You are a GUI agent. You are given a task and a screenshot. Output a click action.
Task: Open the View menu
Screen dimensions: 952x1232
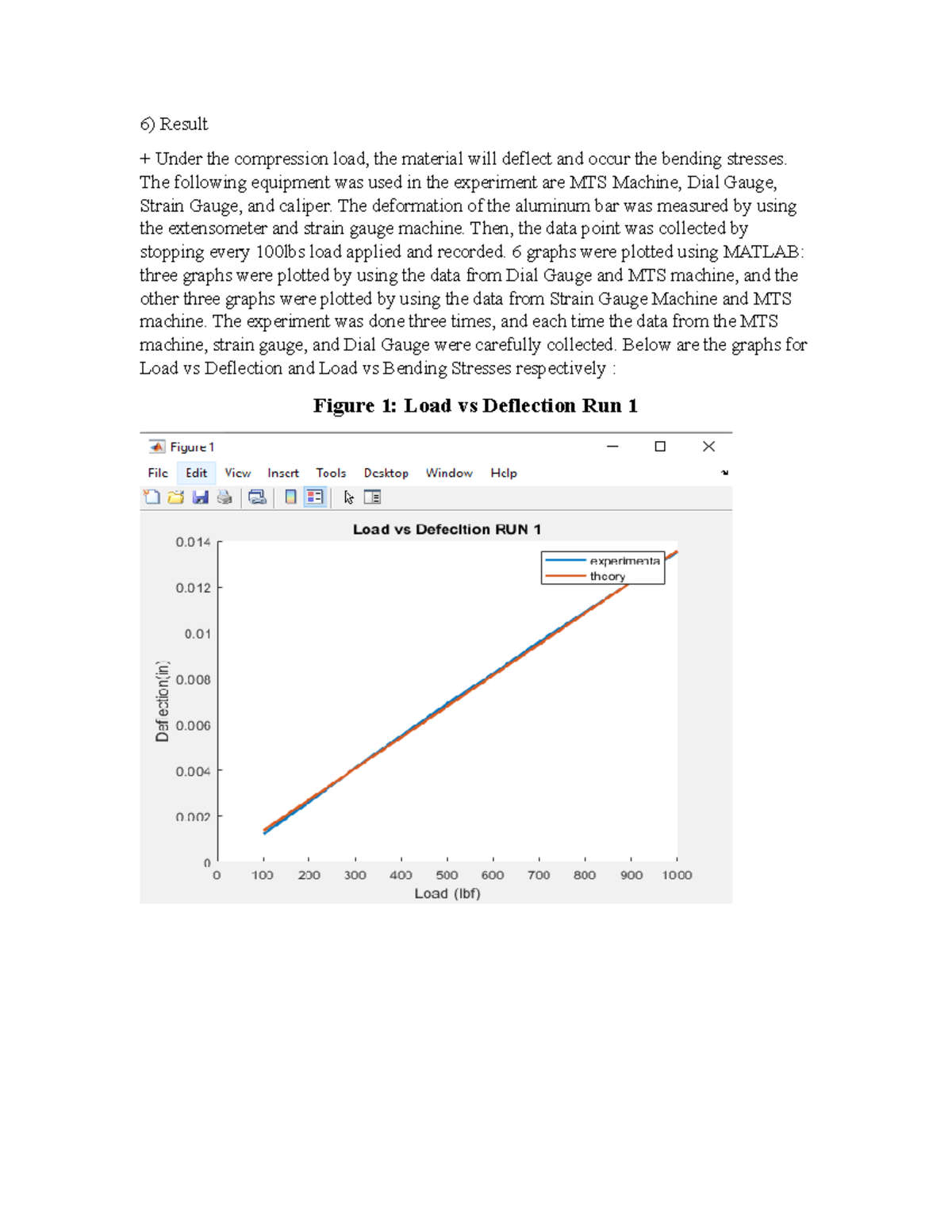[237, 473]
